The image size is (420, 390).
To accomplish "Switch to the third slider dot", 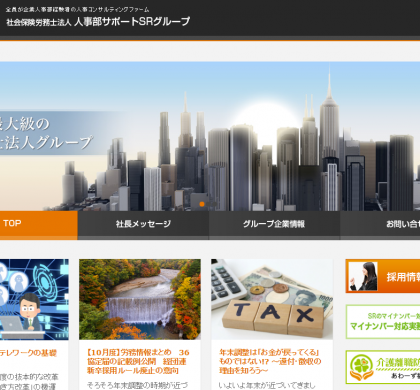I will coord(215,204).
